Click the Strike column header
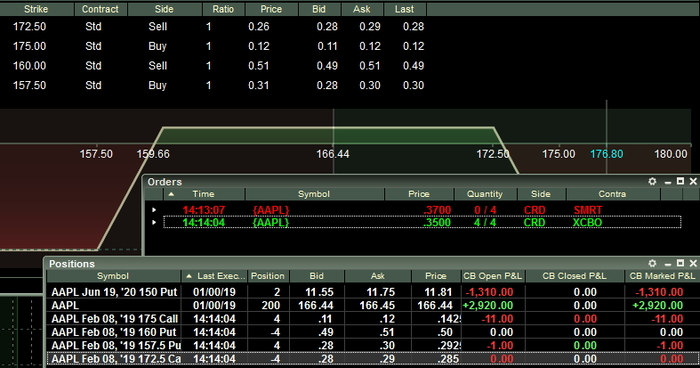 tap(36, 9)
